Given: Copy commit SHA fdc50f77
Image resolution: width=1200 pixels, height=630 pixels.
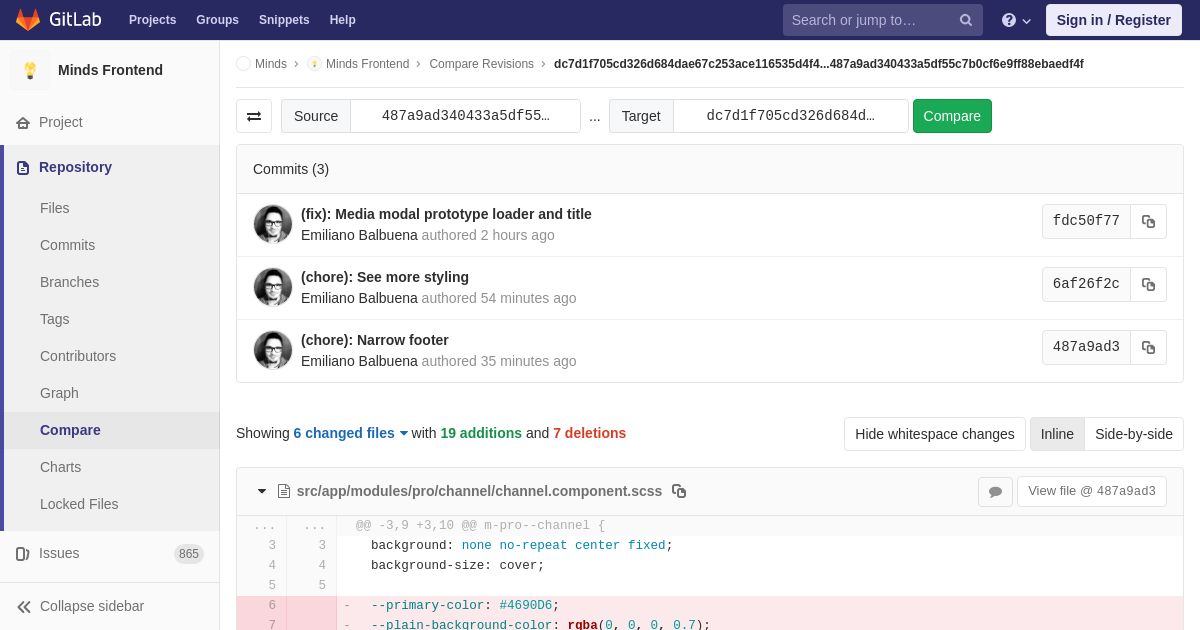Looking at the screenshot, I should click(x=1148, y=221).
